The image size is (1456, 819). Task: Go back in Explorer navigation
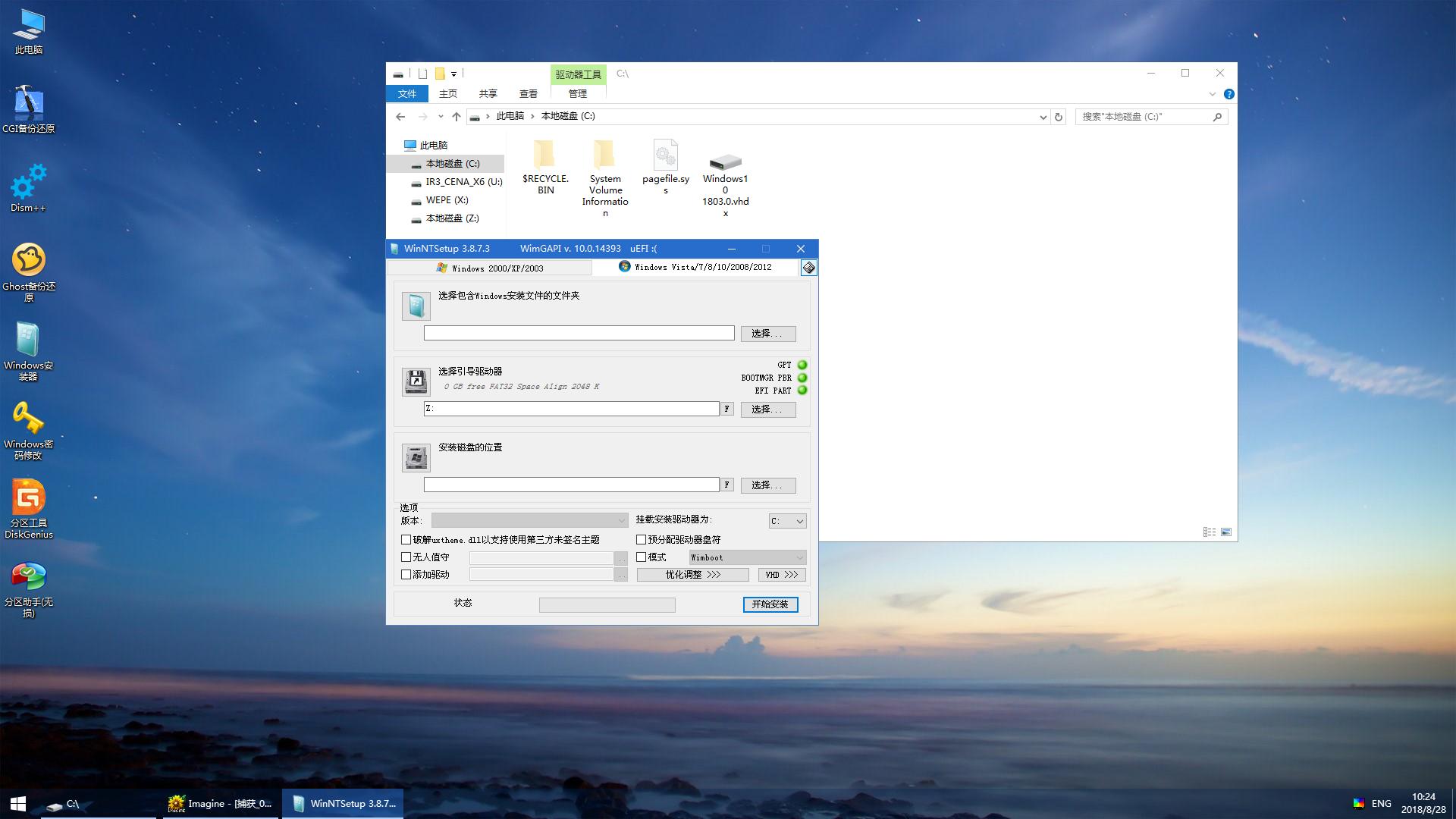[x=400, y=116]
